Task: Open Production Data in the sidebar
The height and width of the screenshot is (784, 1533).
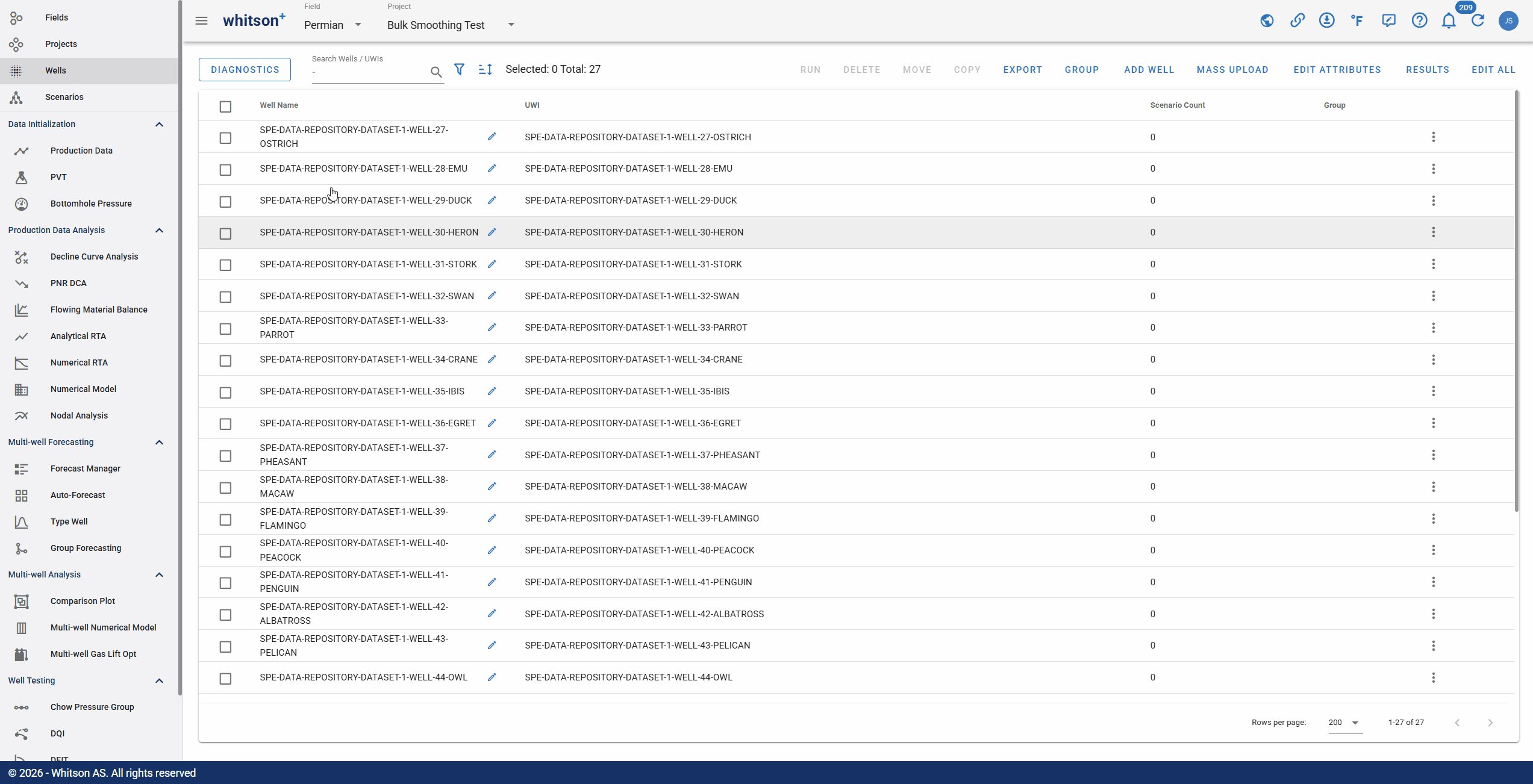Action: [89, 151]
